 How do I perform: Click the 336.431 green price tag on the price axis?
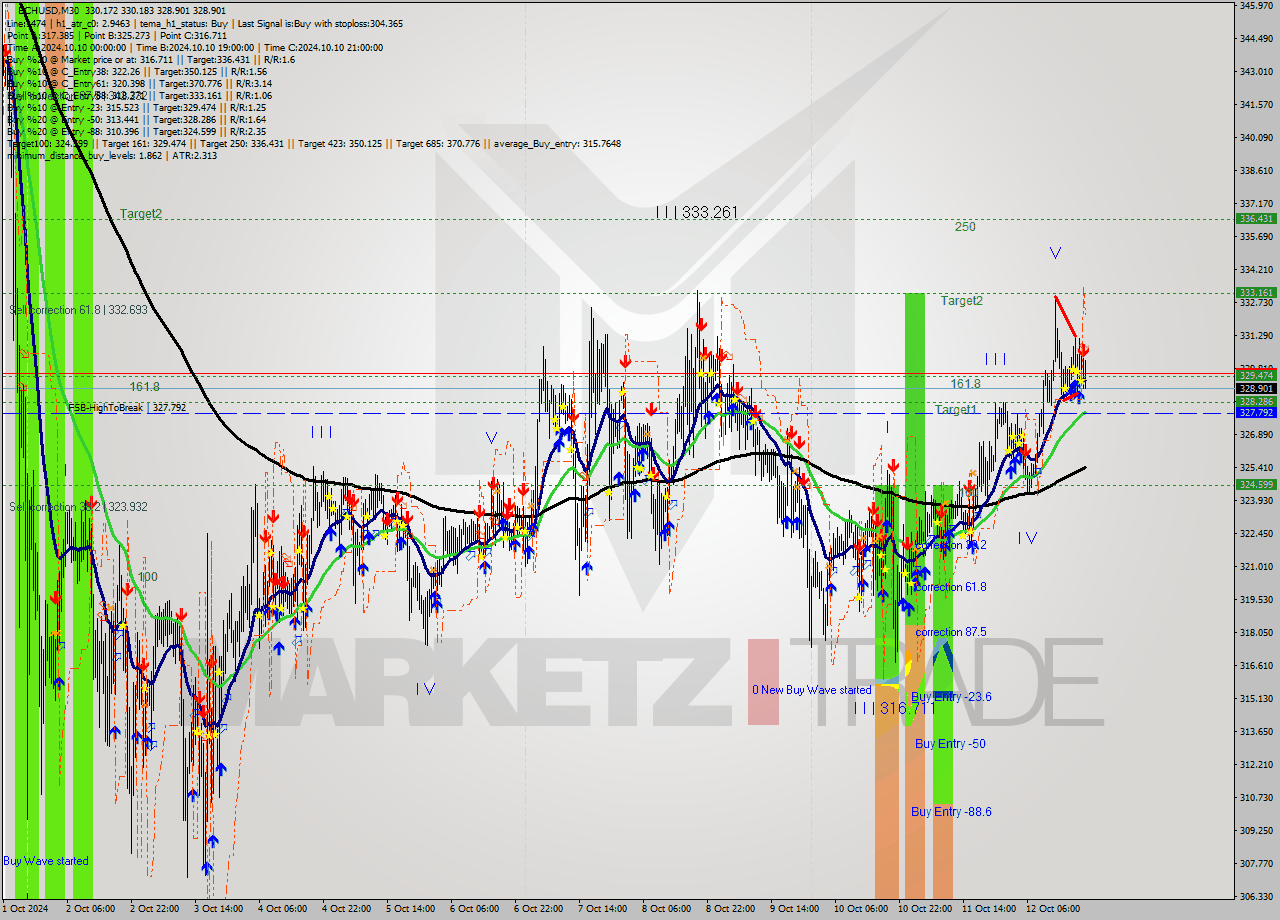click(x=1256, y=218)
